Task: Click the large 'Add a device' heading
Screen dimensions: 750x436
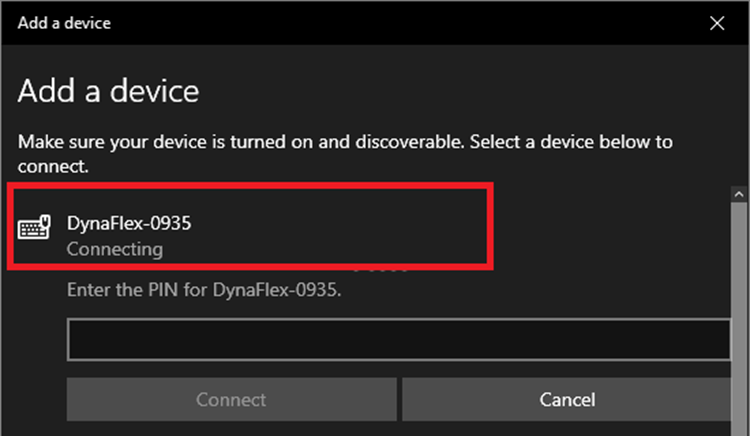Action: 108,91
